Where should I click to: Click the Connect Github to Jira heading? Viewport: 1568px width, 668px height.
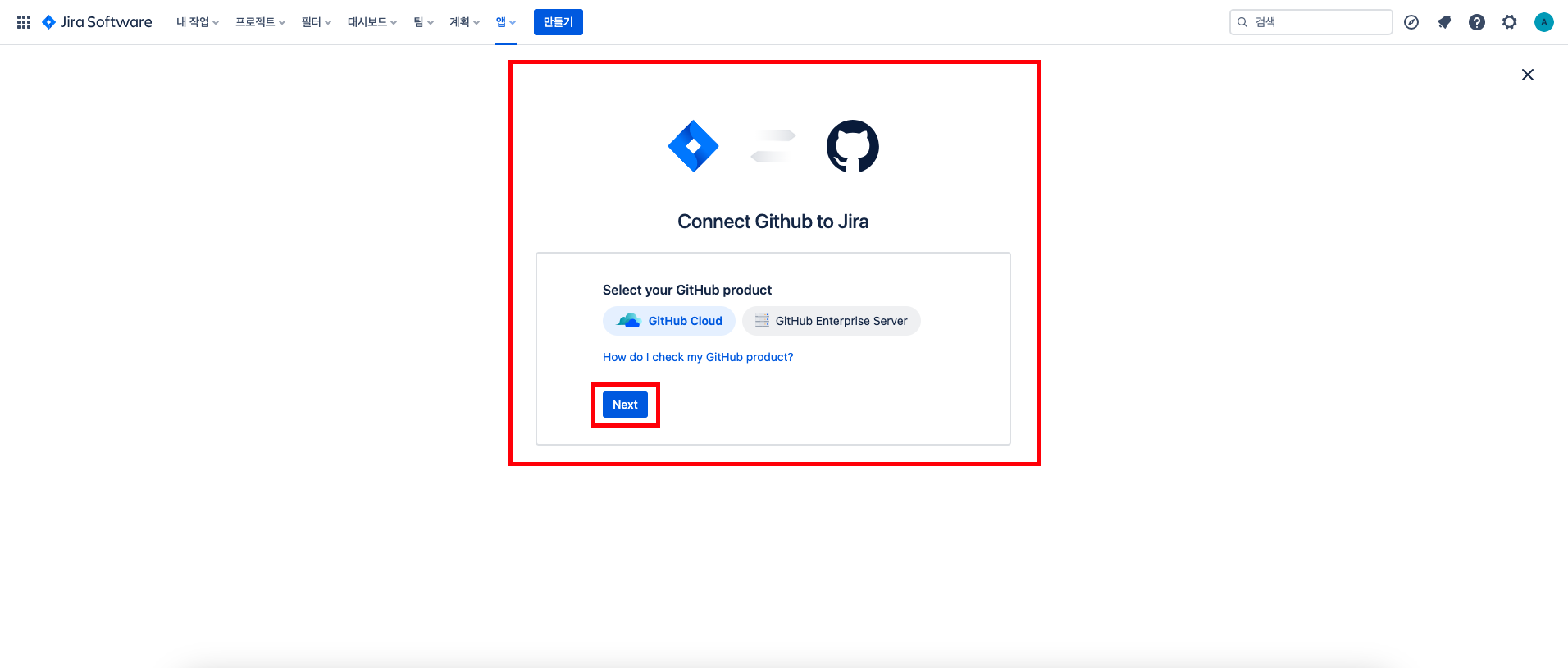click(x=773, y=222)
